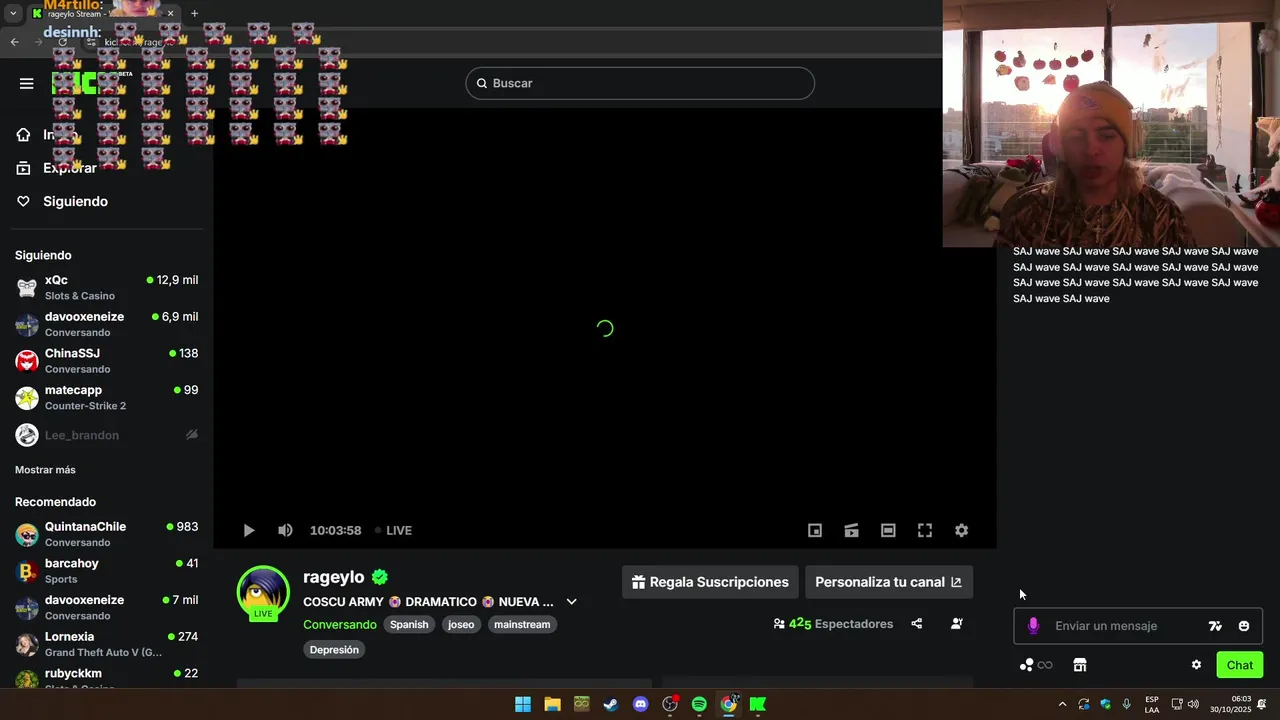The image size is (1280, 720).
Task: Expand the stream title chevron
Action: click(571, 602)
